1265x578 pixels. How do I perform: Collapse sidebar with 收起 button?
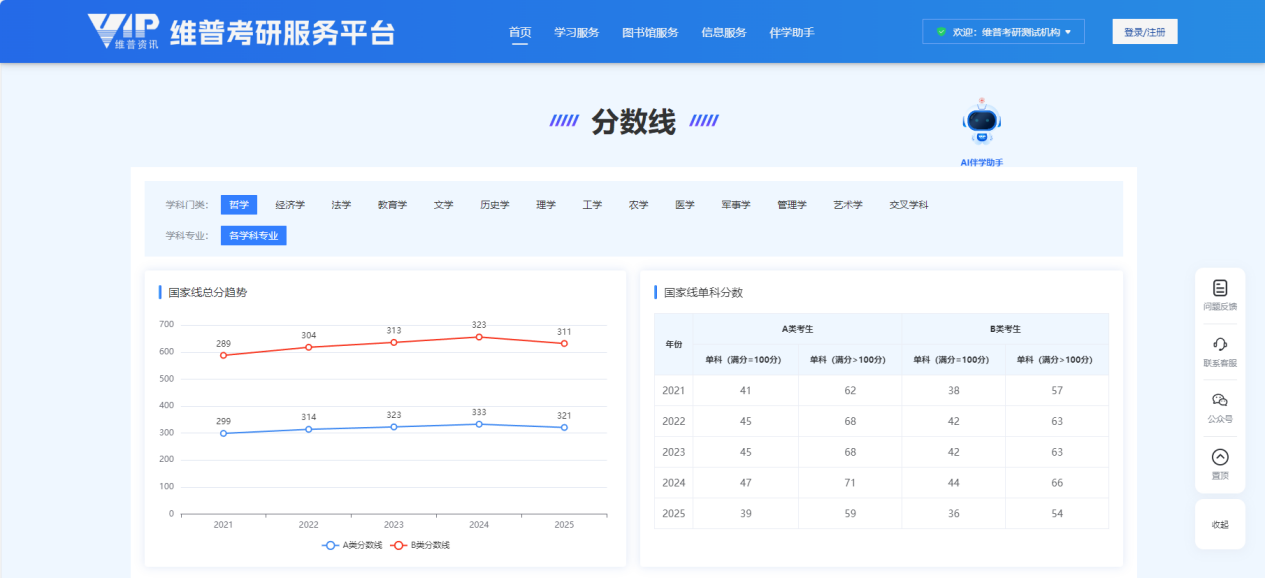[x=1219, y=524]
